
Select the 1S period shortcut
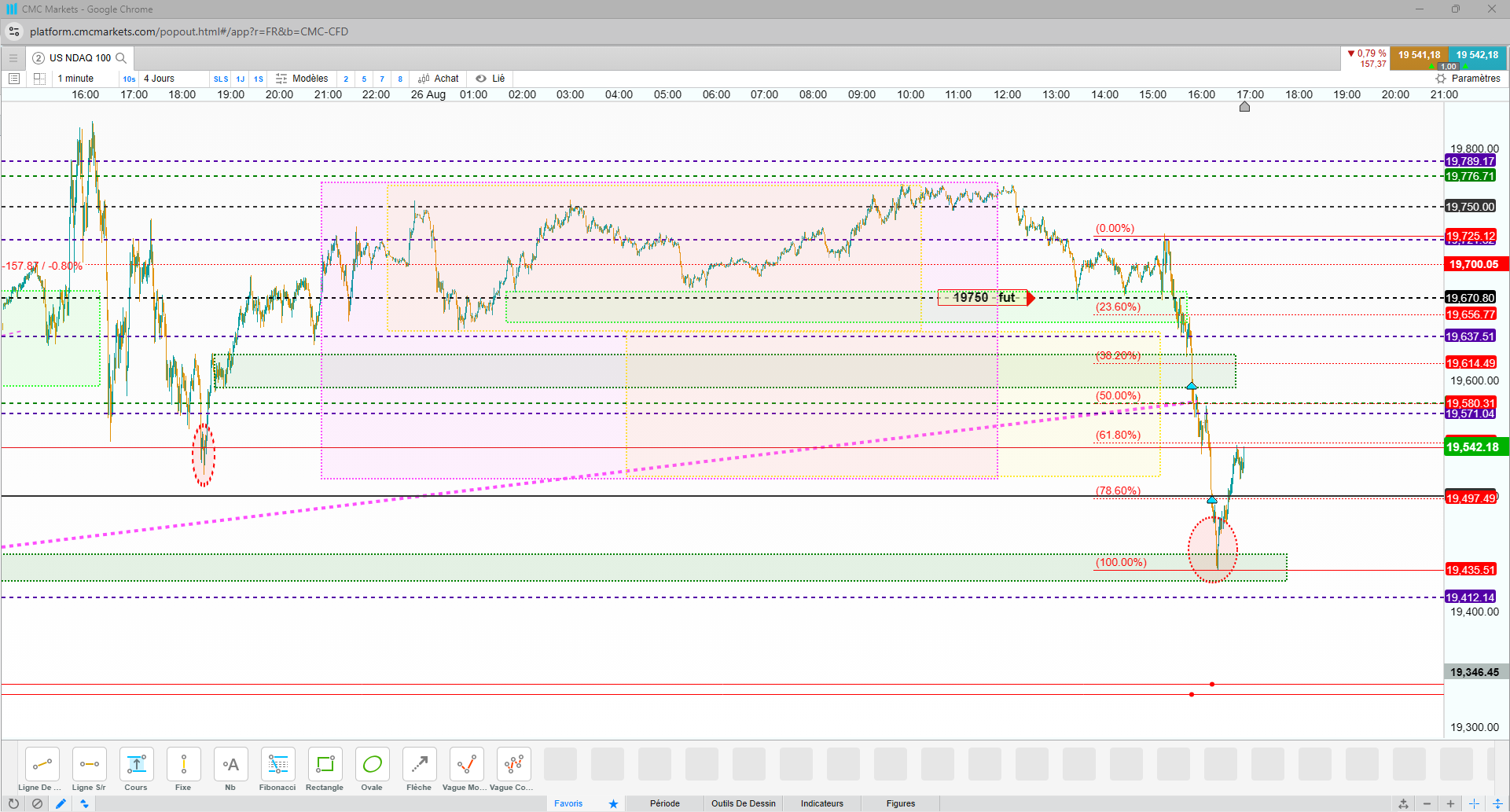[259, 79]
